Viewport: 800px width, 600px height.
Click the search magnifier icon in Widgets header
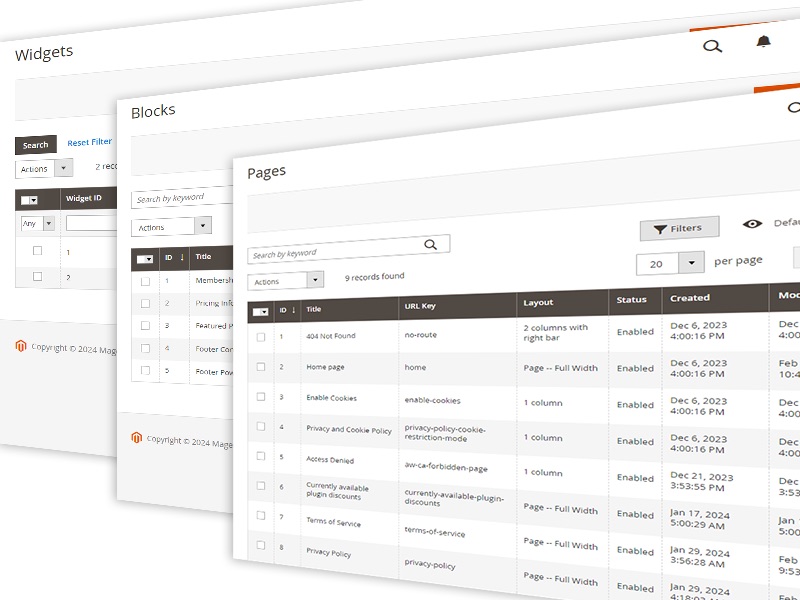pos(712,46)
